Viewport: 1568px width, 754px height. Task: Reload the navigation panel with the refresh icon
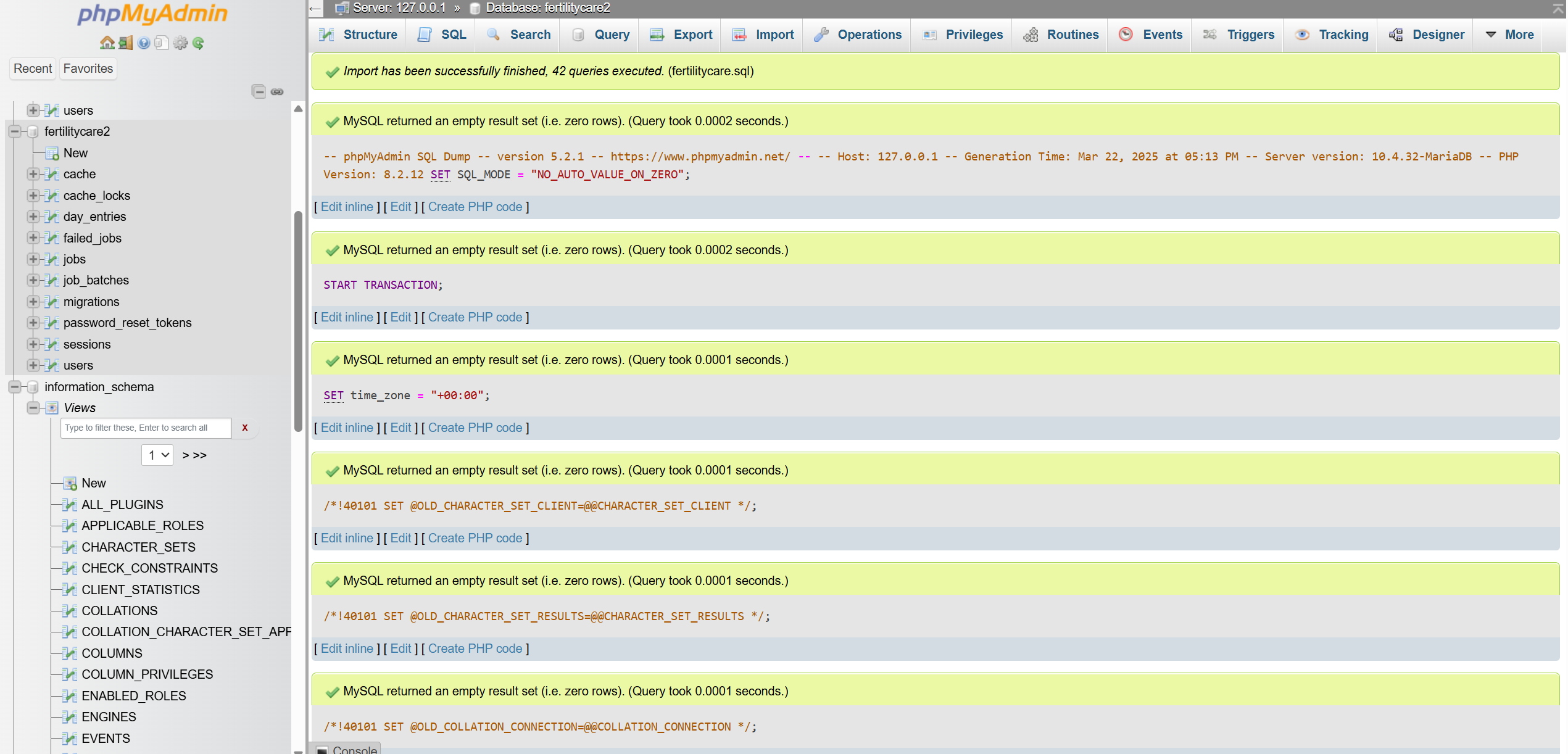tap(198, 43)
